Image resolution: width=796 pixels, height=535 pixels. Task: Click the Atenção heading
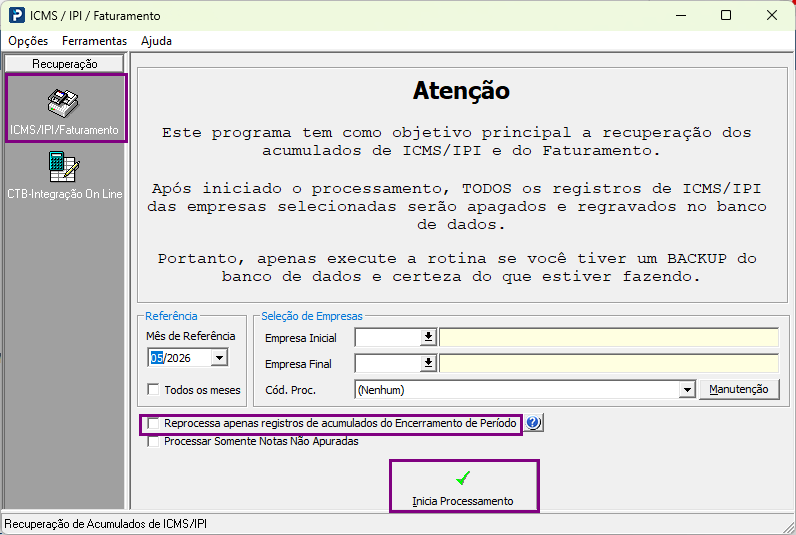tap(461, 91)
